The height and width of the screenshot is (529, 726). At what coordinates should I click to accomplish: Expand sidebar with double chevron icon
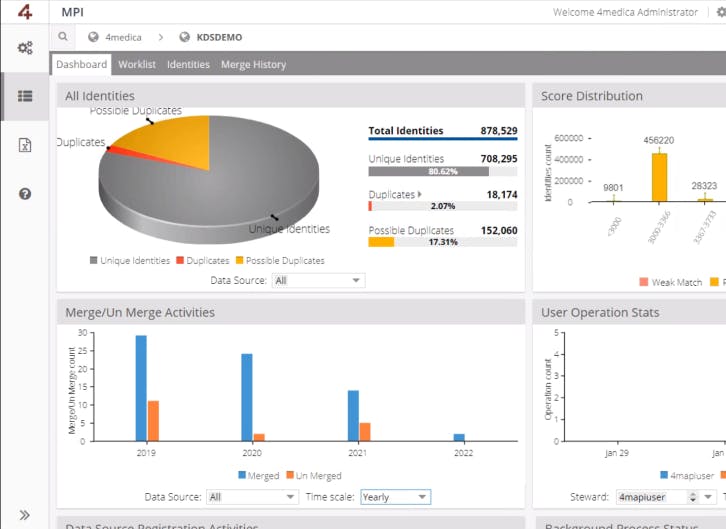point(25,515)
